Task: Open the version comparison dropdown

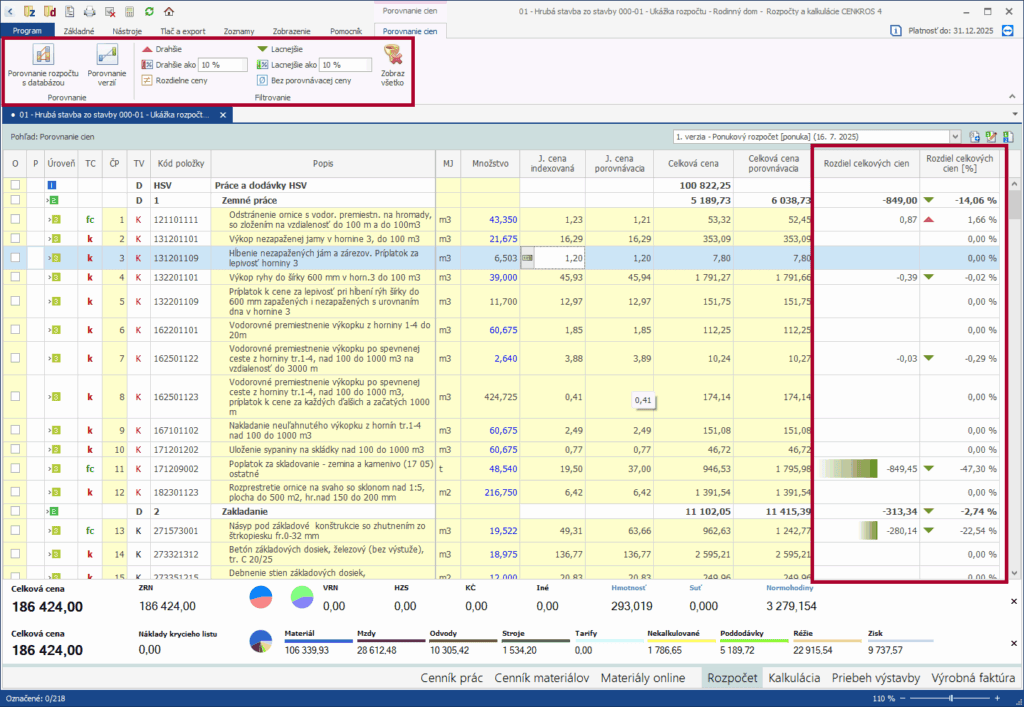Action: [957, 136]
